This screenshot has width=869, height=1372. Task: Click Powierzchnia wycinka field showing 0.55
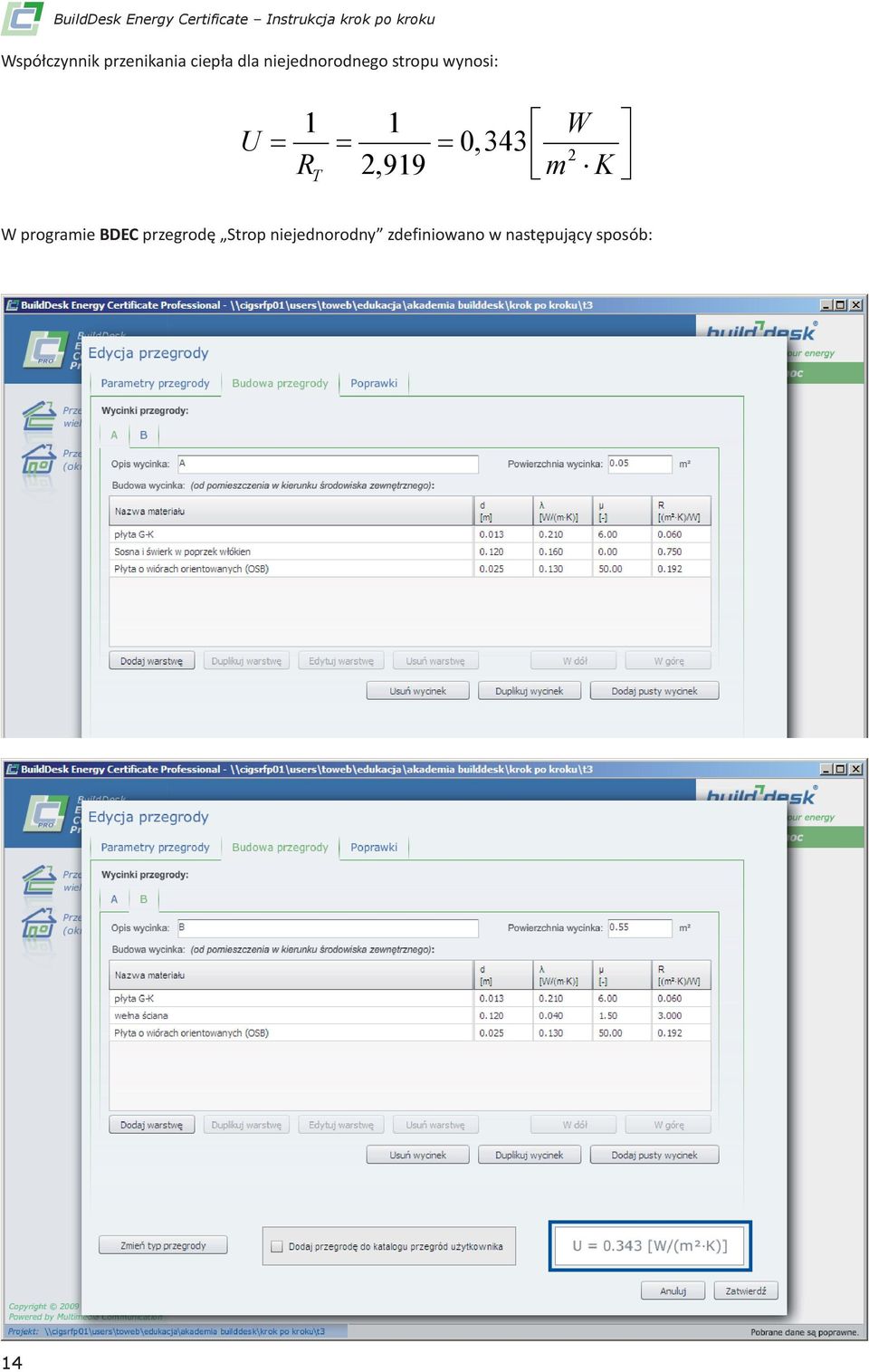pos(641,927)
